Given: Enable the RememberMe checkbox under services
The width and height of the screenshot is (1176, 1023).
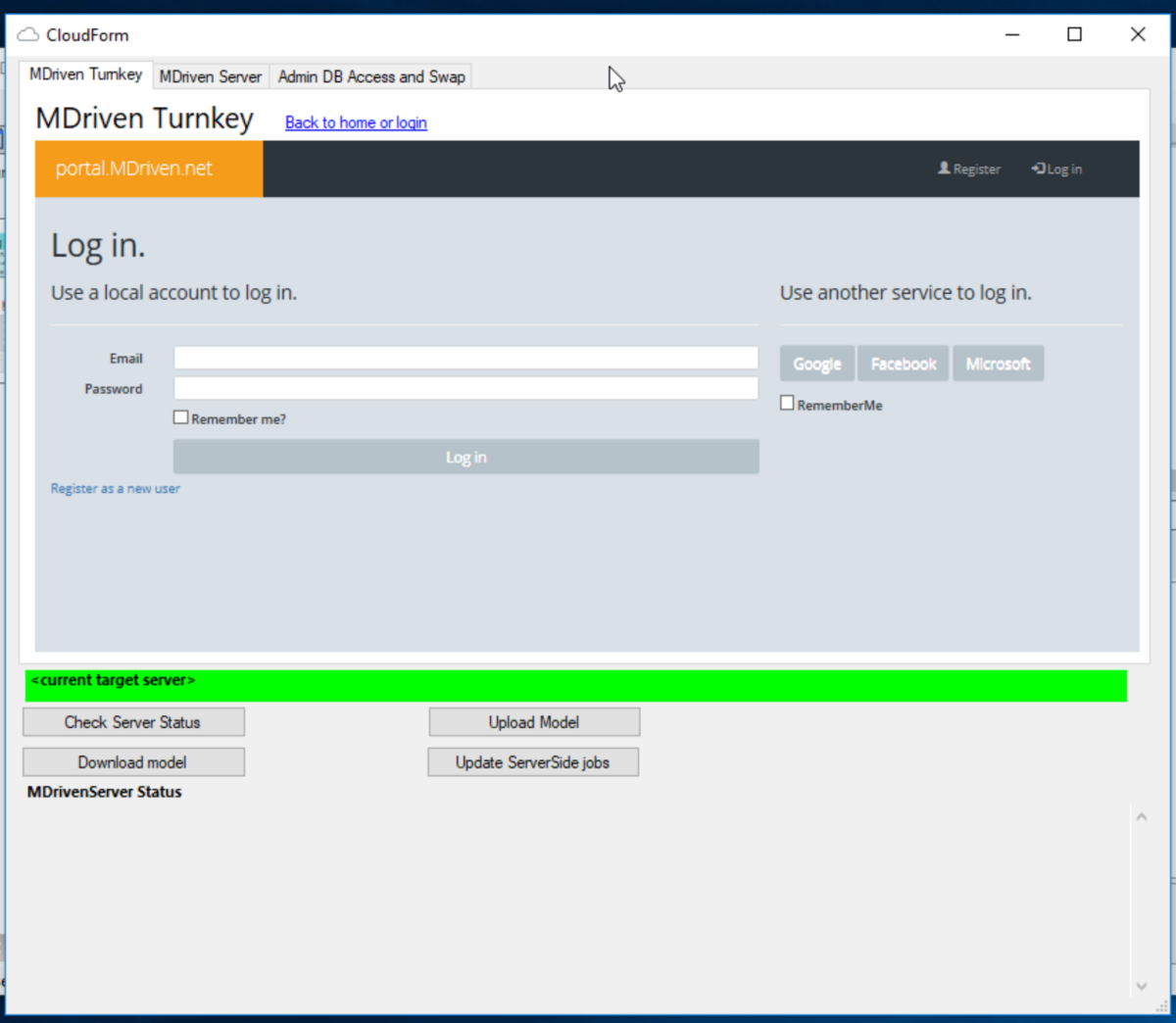Looking at the screenshot, I should pyautogui.click(x=787, y=403).
